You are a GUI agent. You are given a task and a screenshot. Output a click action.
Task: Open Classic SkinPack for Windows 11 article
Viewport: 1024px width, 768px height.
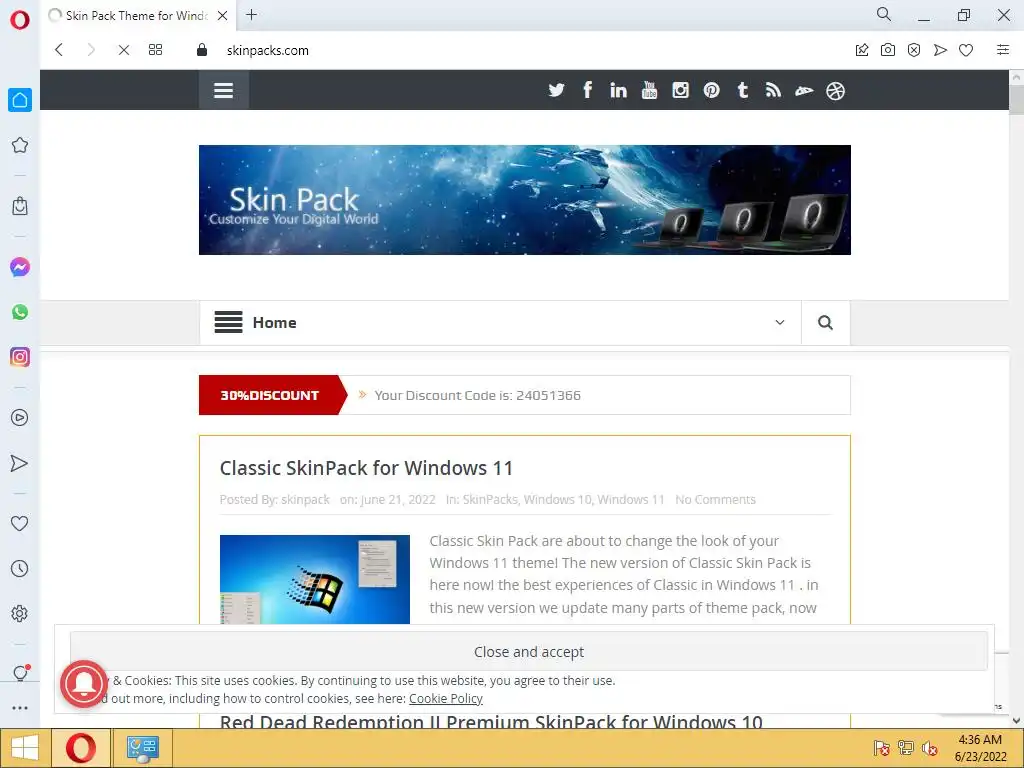(x=366, y=468)
